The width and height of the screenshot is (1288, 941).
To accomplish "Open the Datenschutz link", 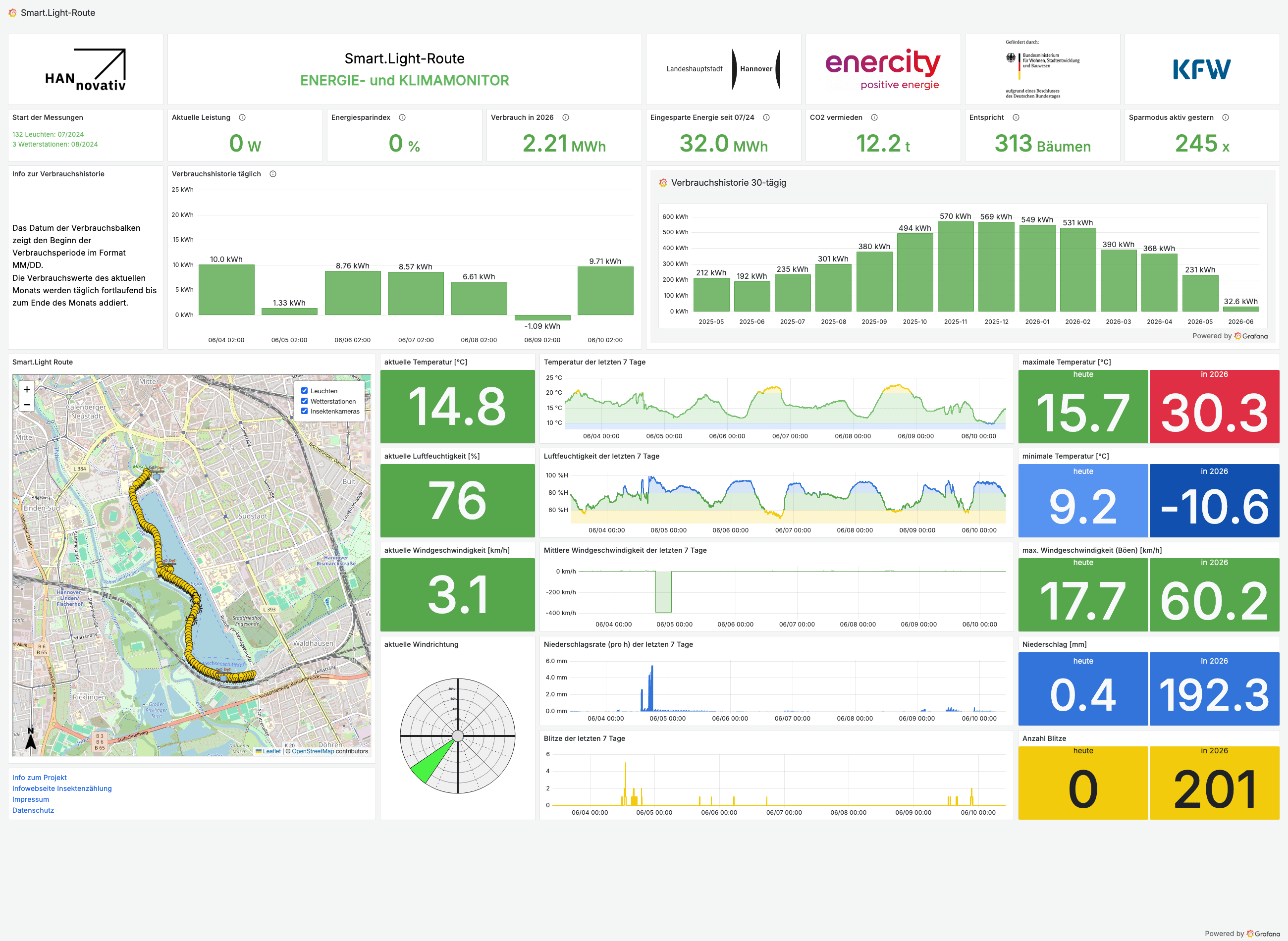I will click(x=33, y=810).
